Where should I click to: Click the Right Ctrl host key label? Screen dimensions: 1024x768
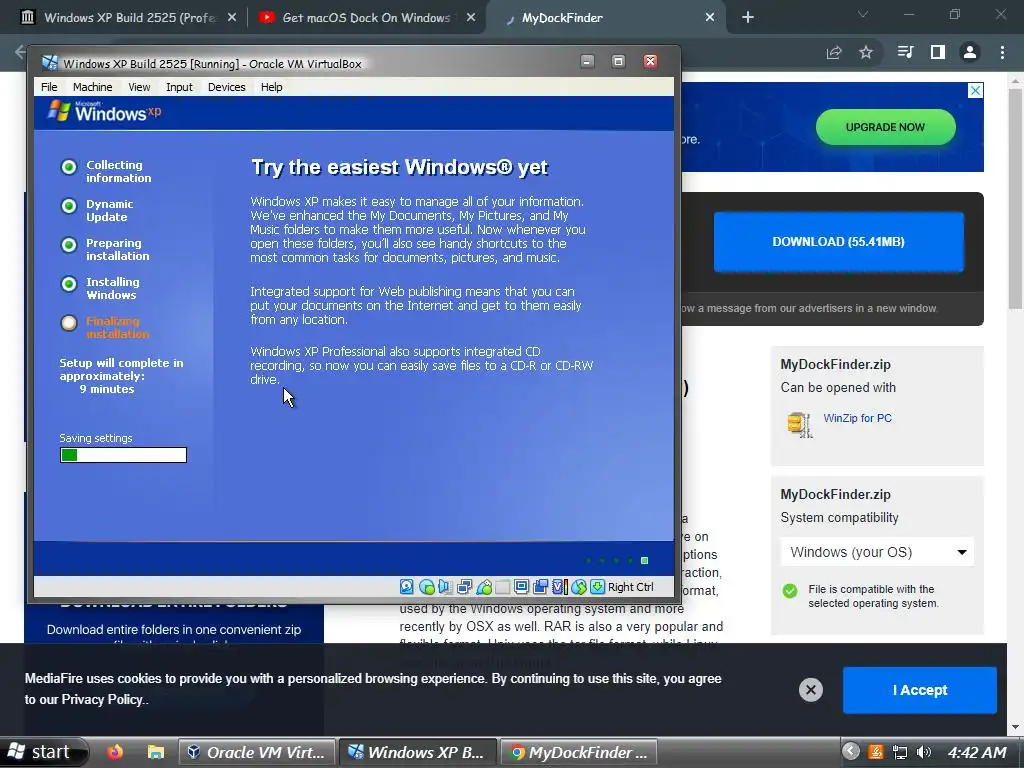coord(630,586)
